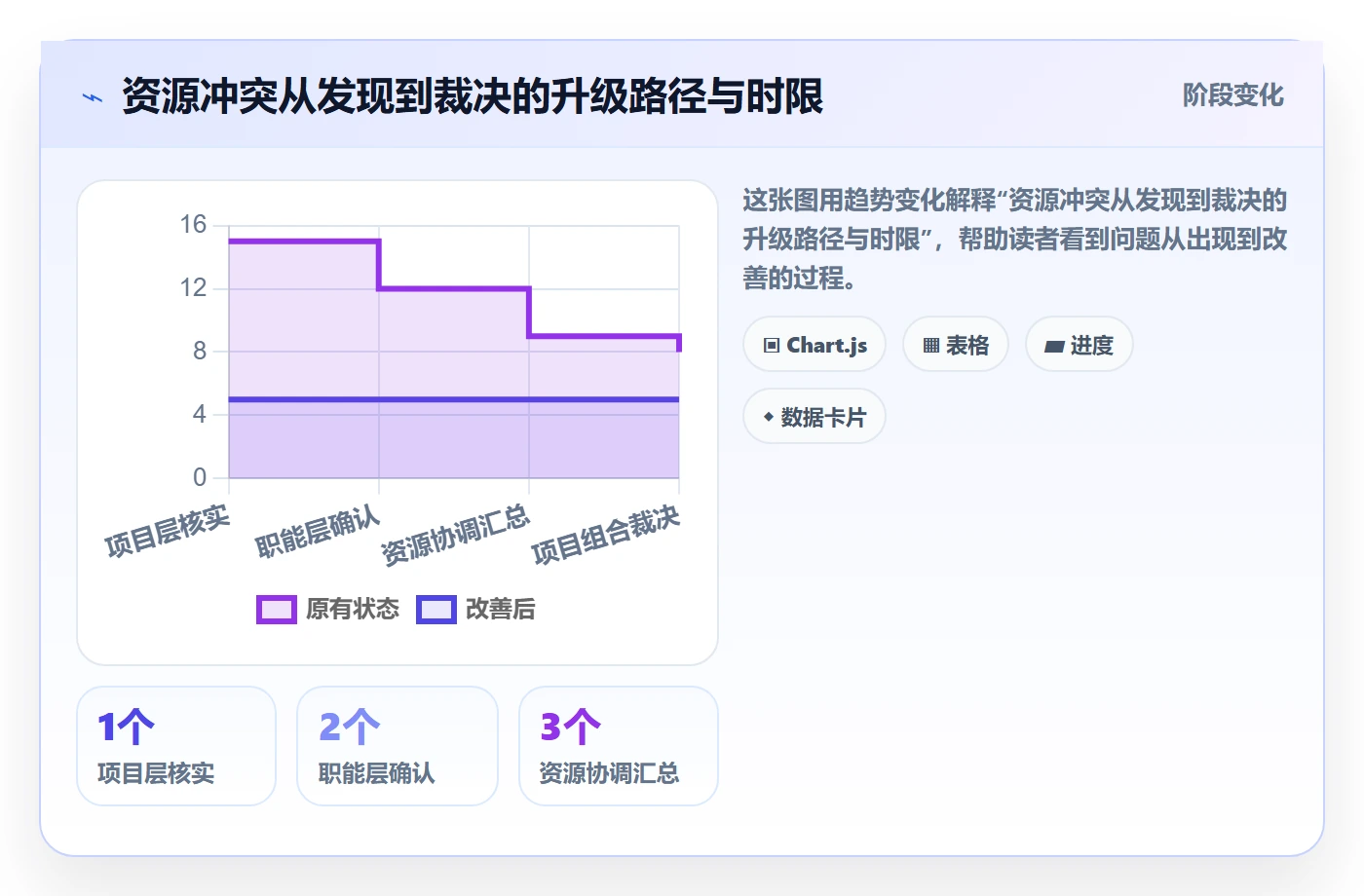
Task: Click the y-axis value 0
Action: pos(200,477)
